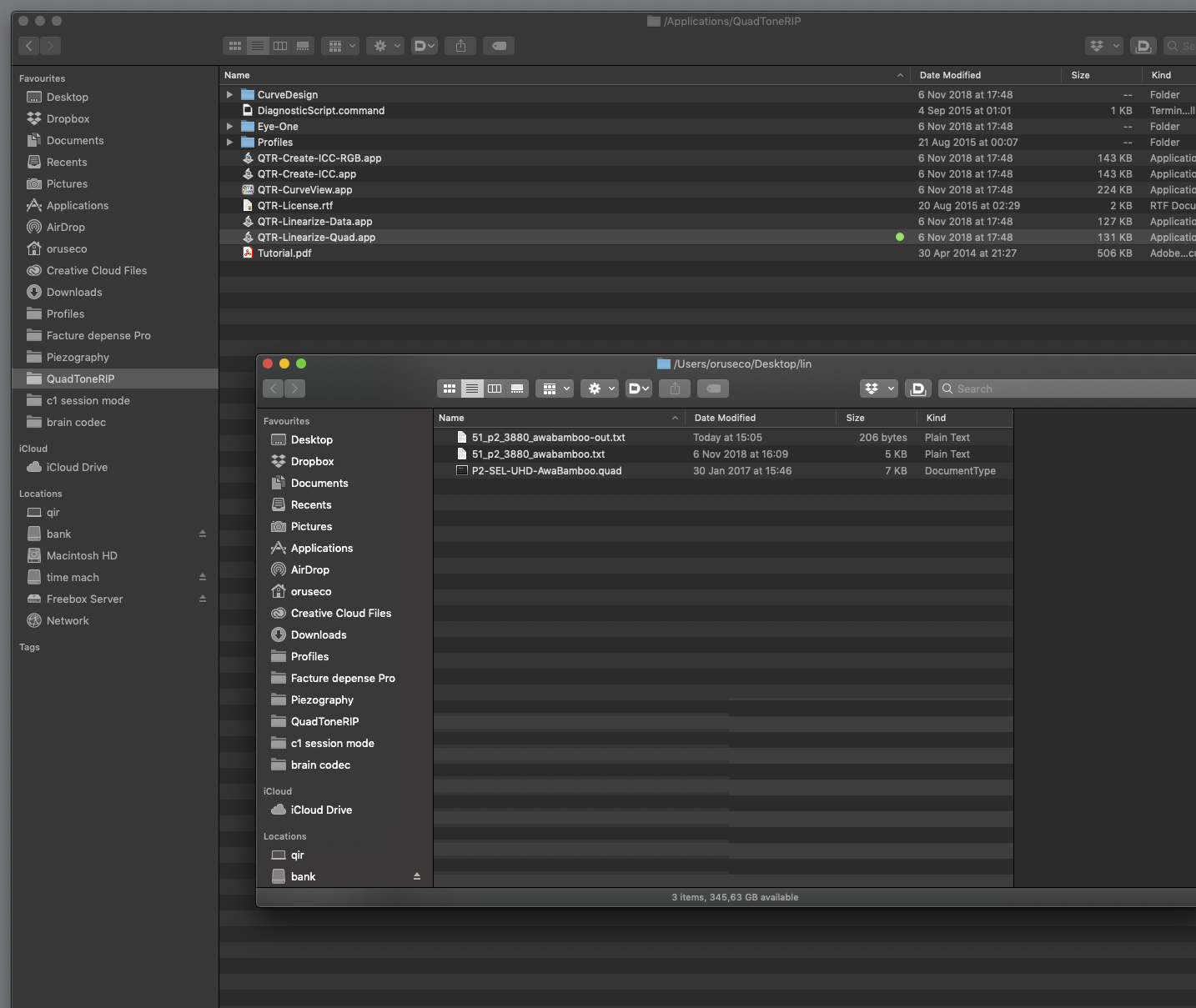Select the QTR-CurveView.app icon
This screenshot has width=1196, height=1008.
coord(248,190)
